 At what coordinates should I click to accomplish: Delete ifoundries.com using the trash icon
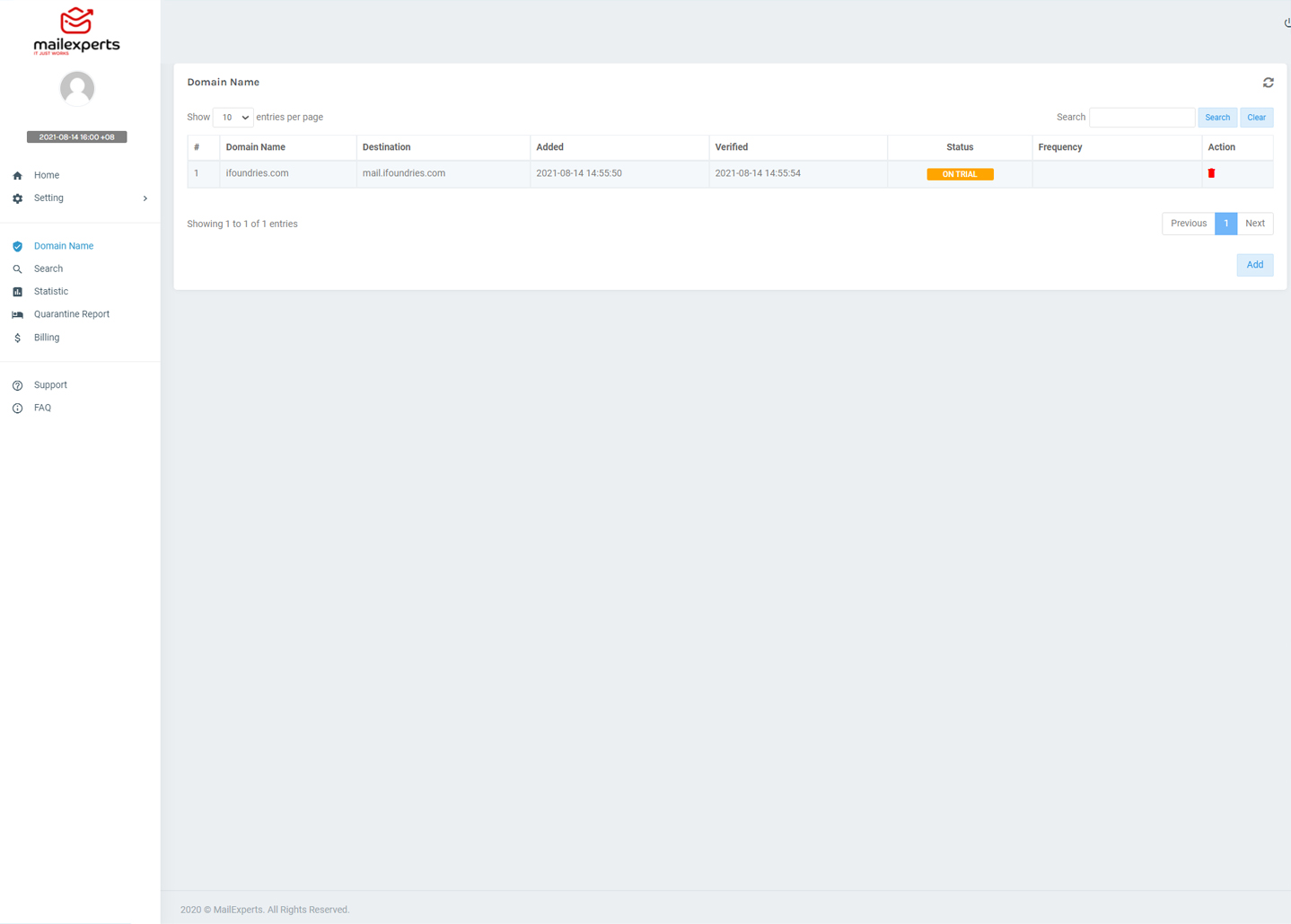pyautogui.click(x=1212, y=172)
